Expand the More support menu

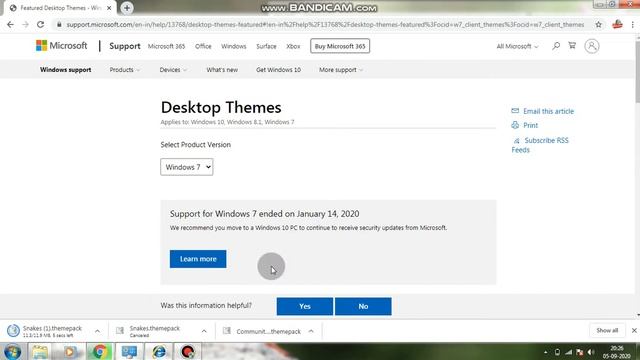[341, 70]
